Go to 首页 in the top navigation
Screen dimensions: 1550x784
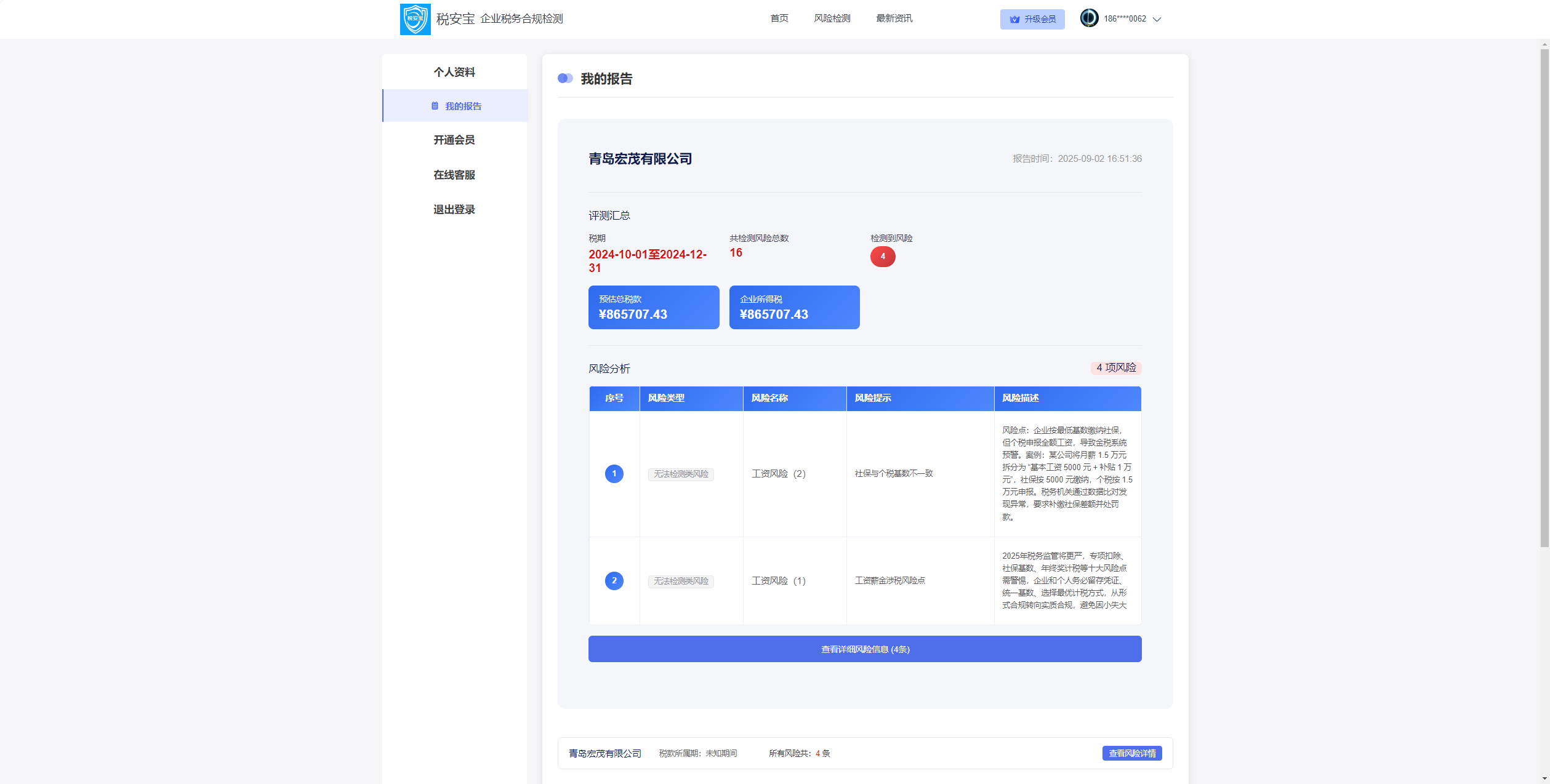tap(779, 18)
